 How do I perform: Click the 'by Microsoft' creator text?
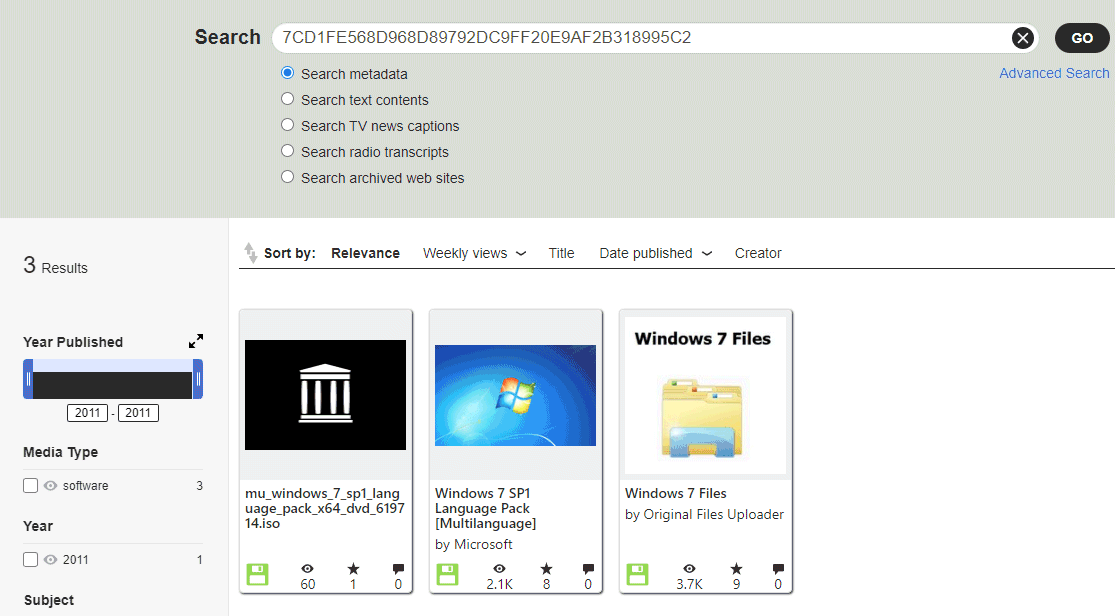[x=474, y=544]
